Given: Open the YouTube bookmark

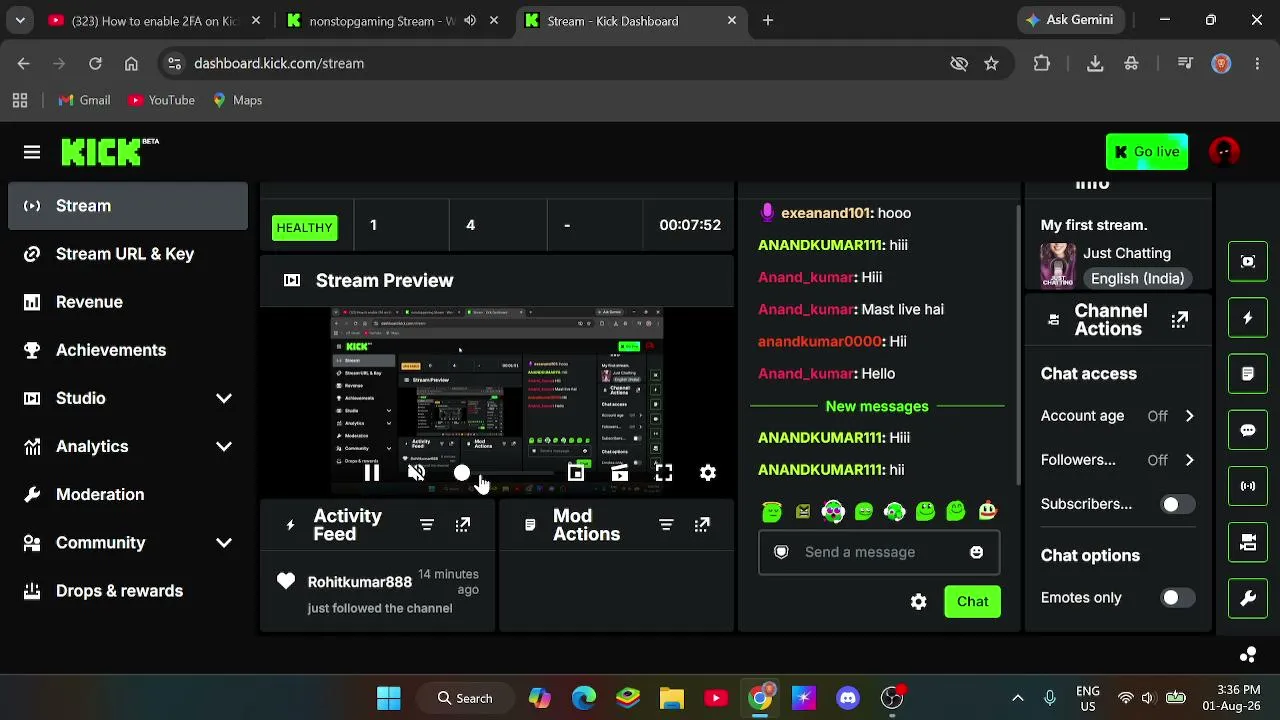Looking at the screenshot, I should 161,100.
